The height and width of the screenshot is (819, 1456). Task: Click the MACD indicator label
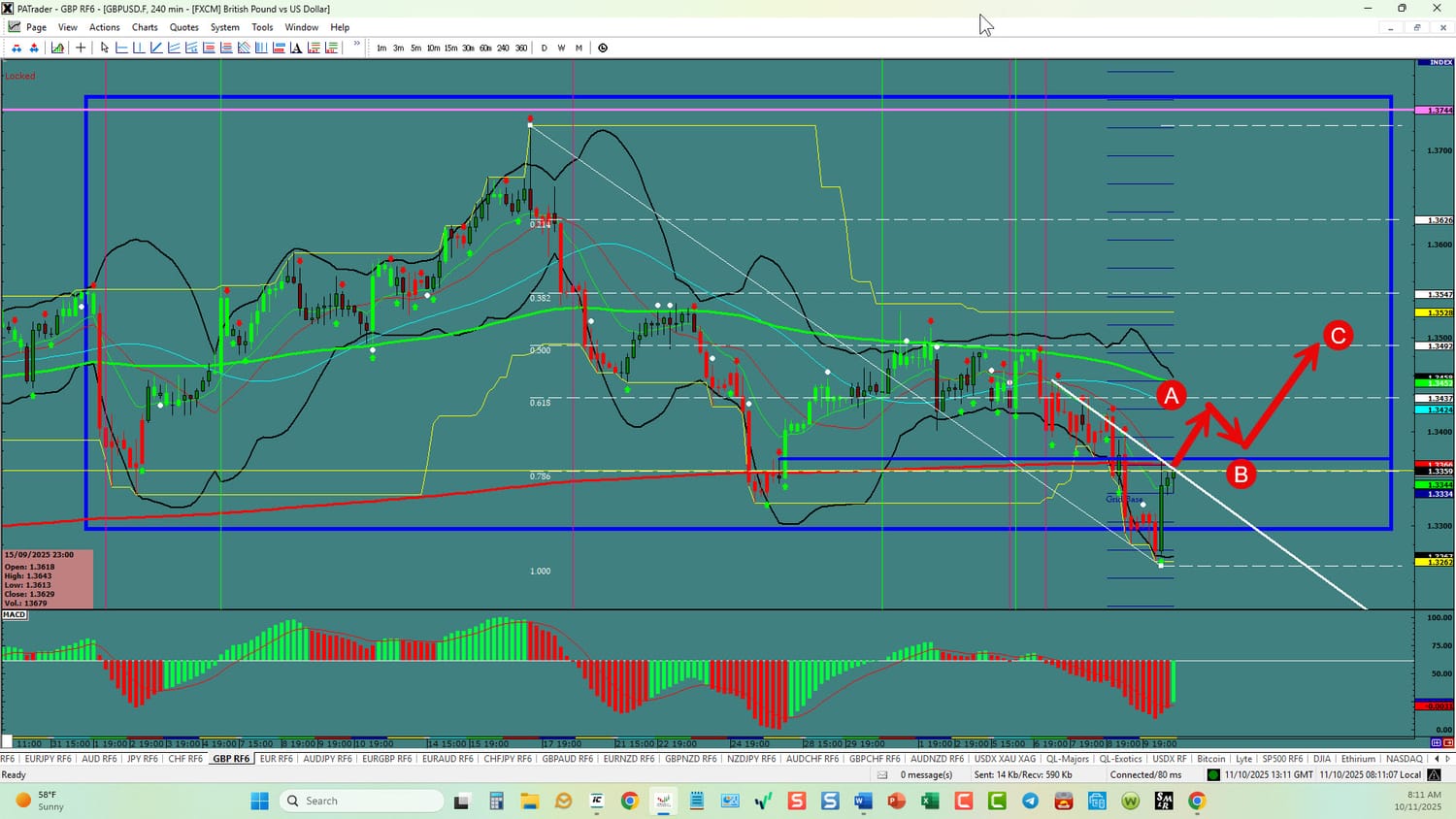coord(15,614)
